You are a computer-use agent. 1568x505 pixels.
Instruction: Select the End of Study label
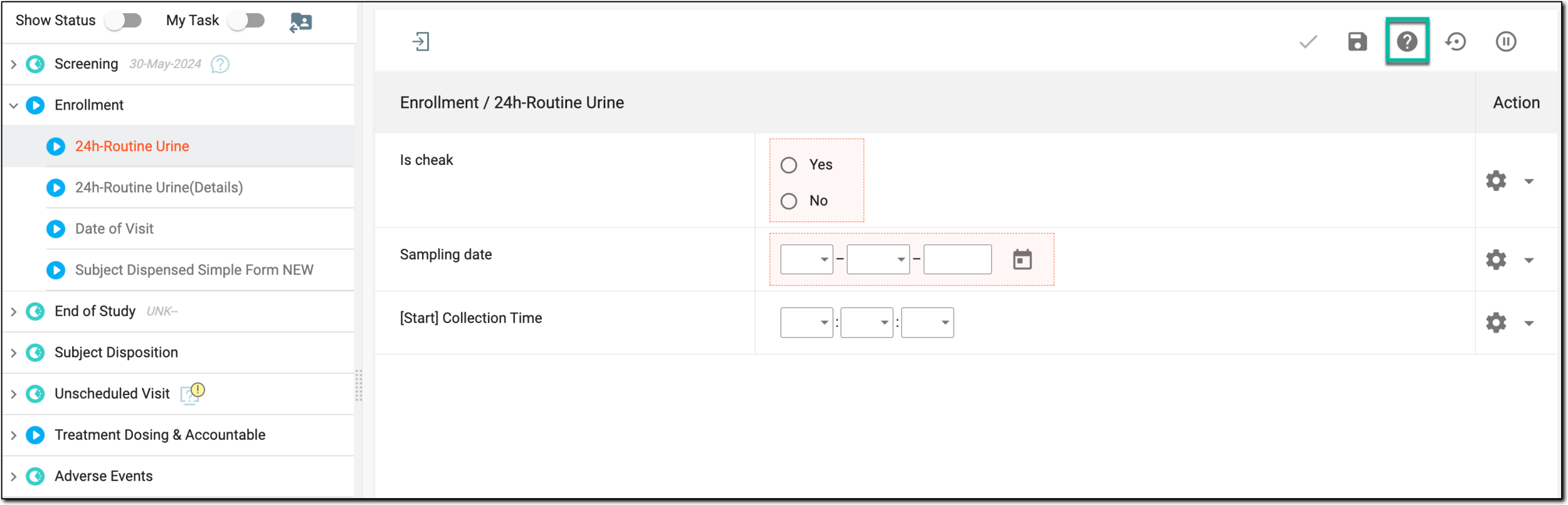coord(95,311)
